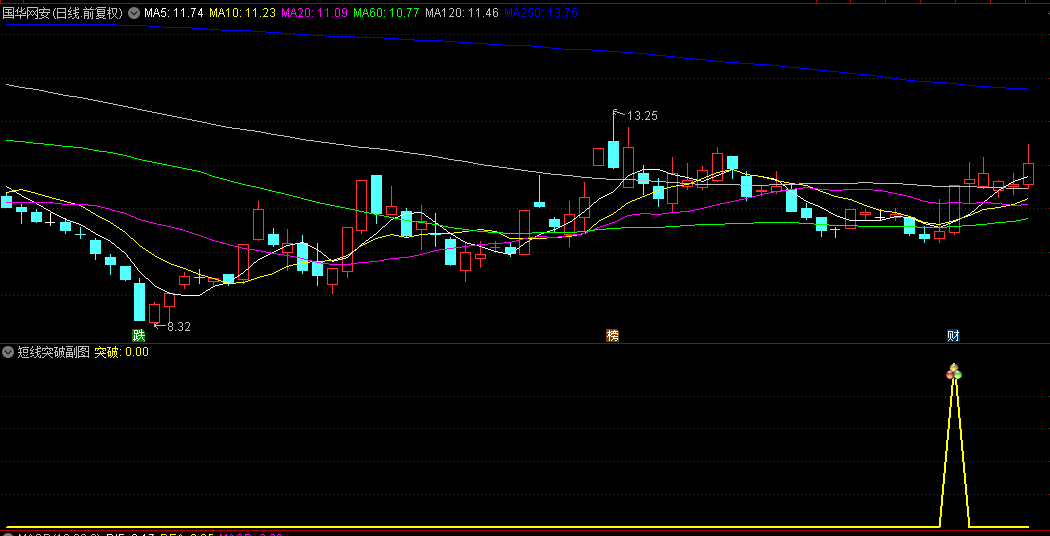The image size is (1050, 536).
Task: Select the MA60: 10.77 label
Action: tap(386, 13)
